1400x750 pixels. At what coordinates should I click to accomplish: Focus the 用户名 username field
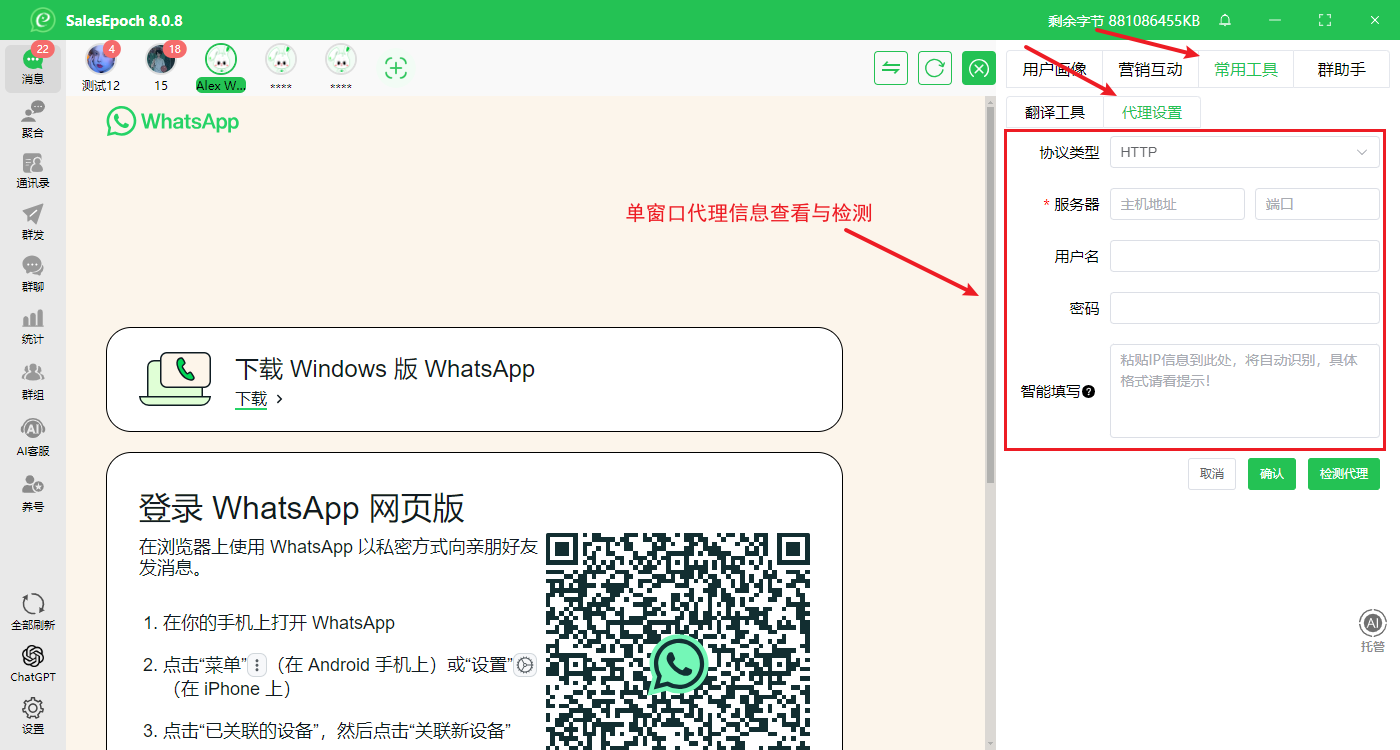coord(1244,256)
